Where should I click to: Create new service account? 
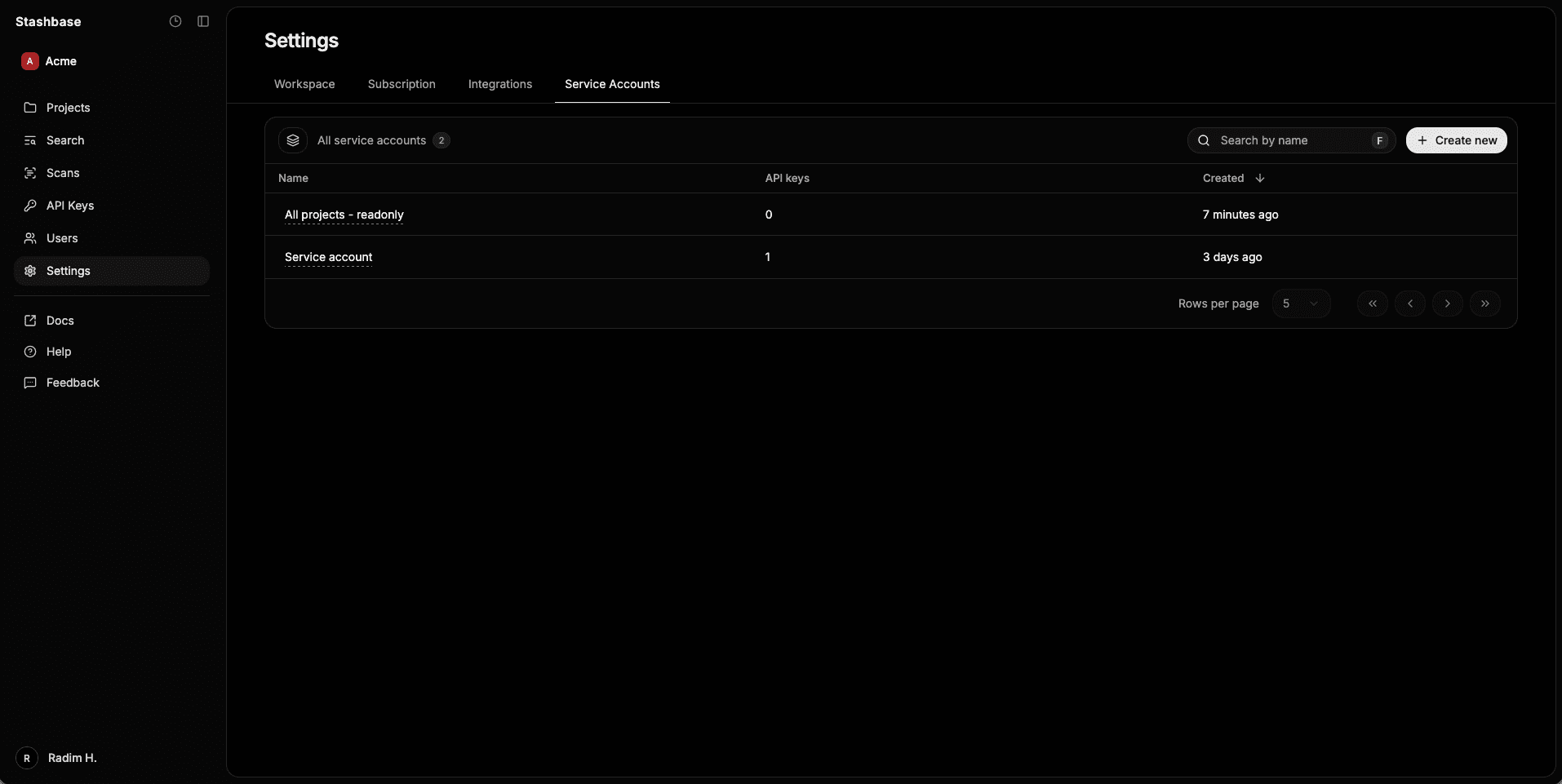pyautogui.click(x=1456, y=140)
